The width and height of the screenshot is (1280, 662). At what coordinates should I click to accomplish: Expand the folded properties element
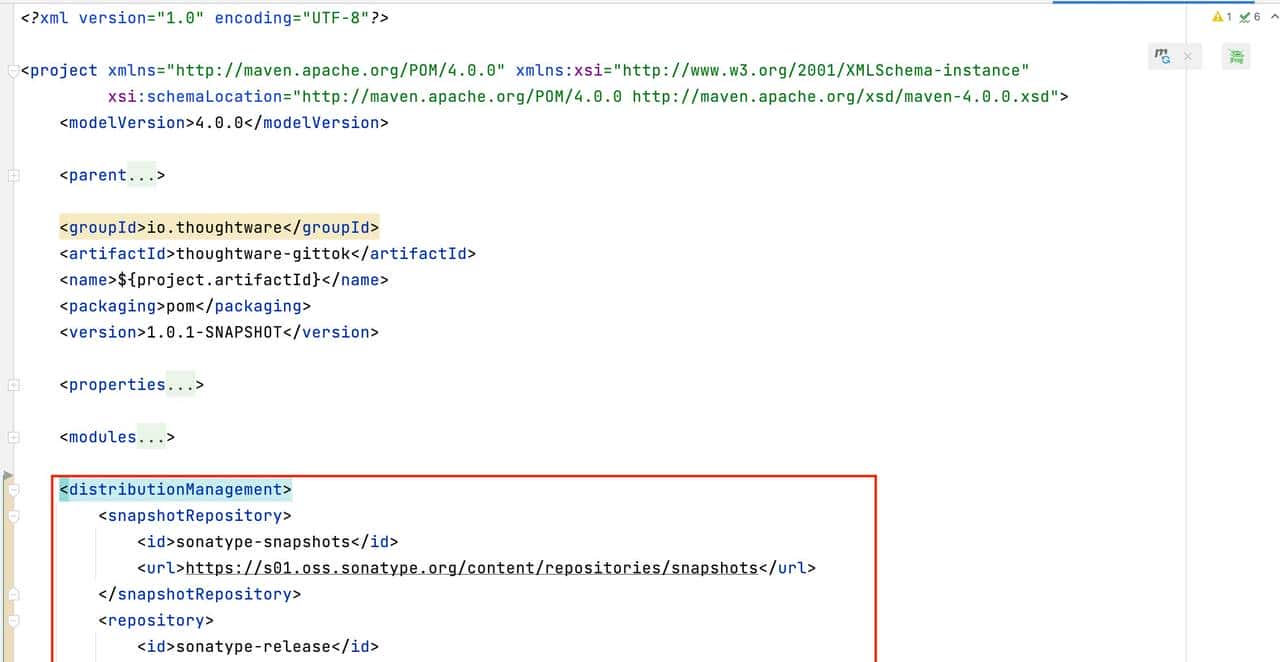click(x=13, y=385)
